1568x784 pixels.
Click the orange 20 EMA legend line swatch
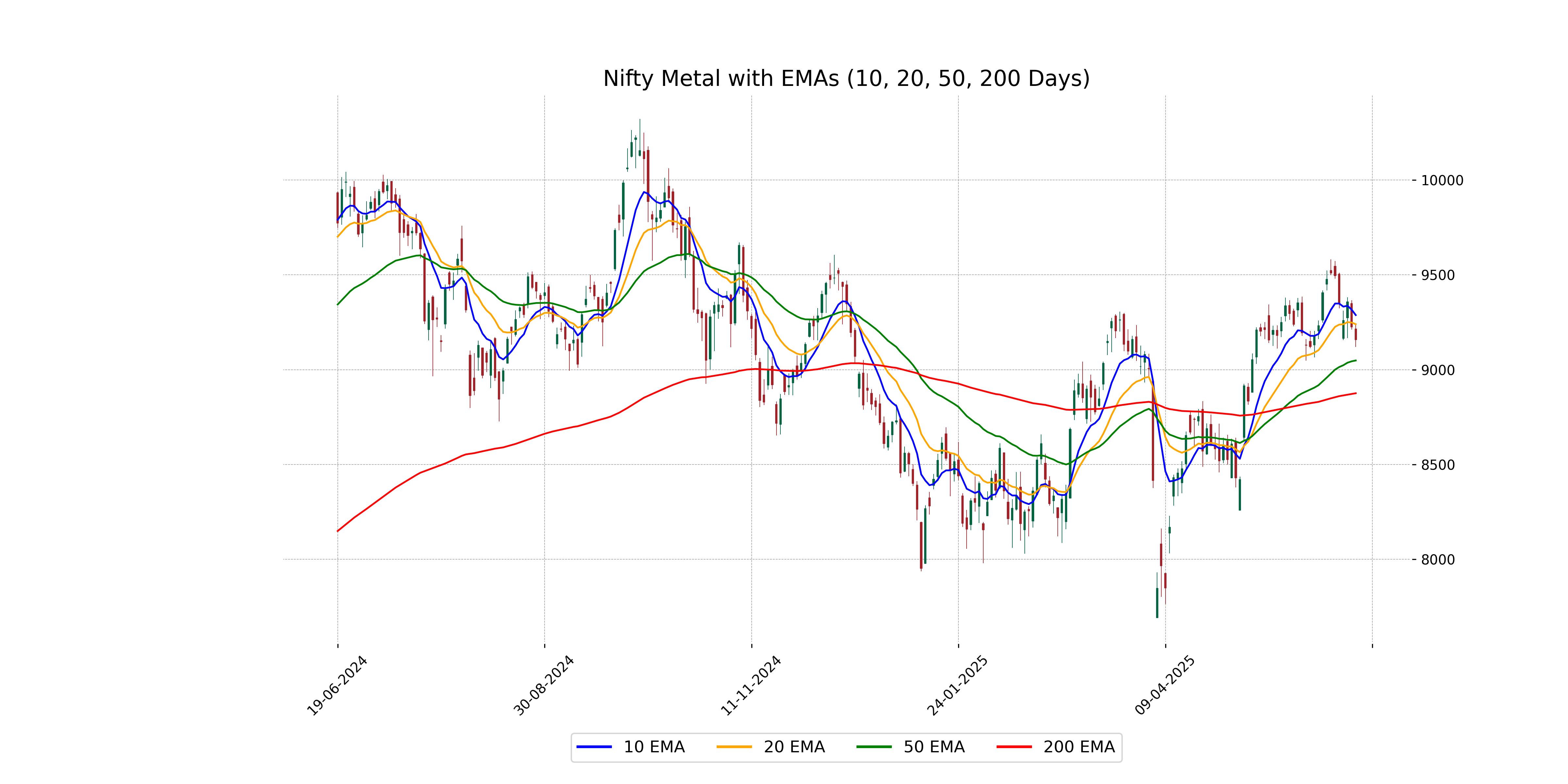[734, 747]
